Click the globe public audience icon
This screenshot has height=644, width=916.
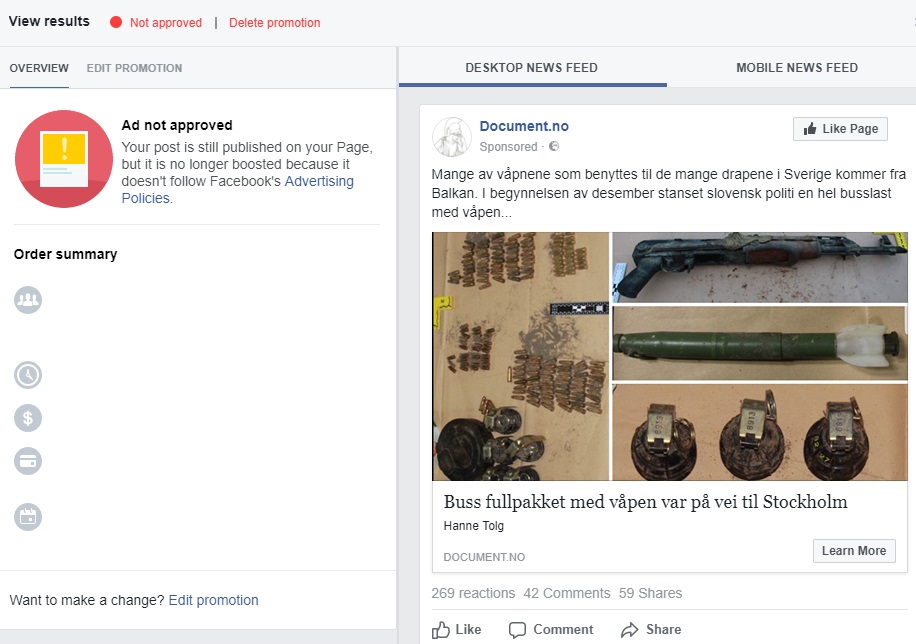[x=554, y=147]
